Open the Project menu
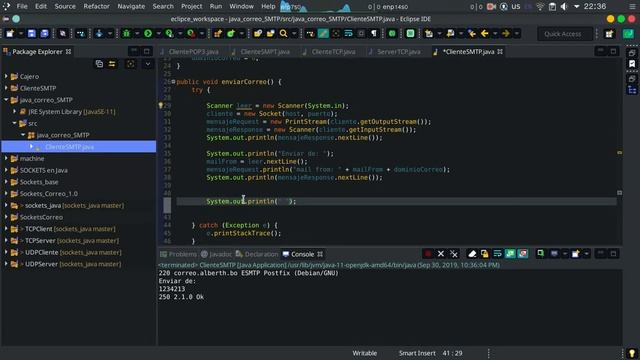 tap(191, 6)
